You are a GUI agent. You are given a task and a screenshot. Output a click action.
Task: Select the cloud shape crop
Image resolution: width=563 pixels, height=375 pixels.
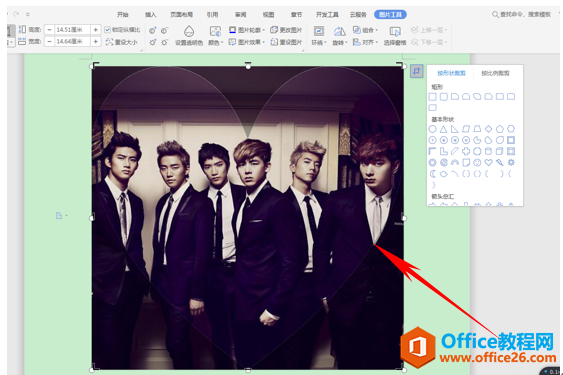pos(444,174)
